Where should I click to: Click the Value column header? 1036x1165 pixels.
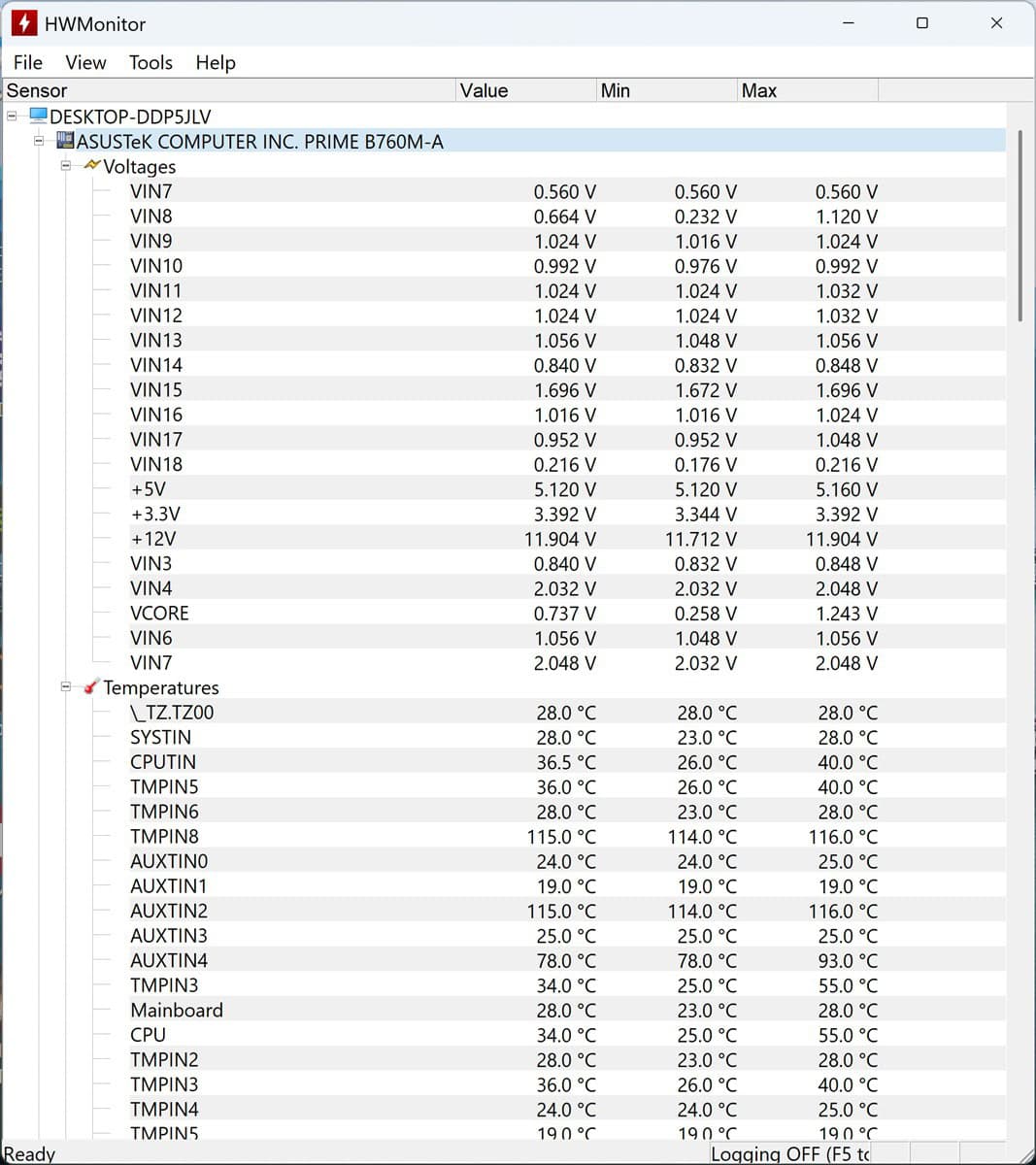(x=524, y=90)
